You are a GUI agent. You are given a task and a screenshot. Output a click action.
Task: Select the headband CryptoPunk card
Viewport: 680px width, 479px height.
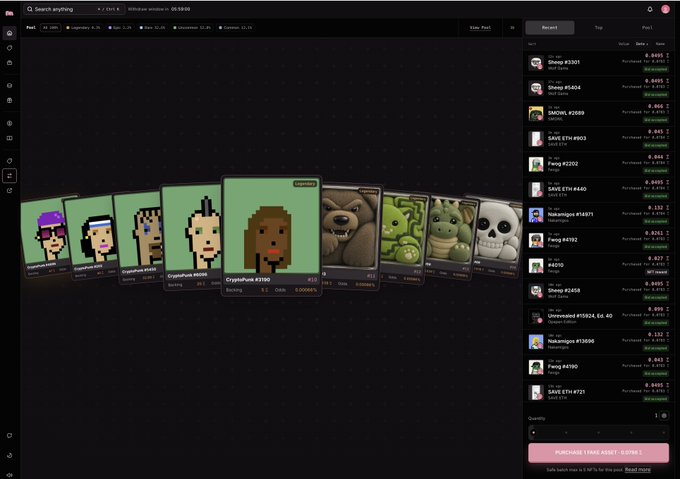coord(92,236)
